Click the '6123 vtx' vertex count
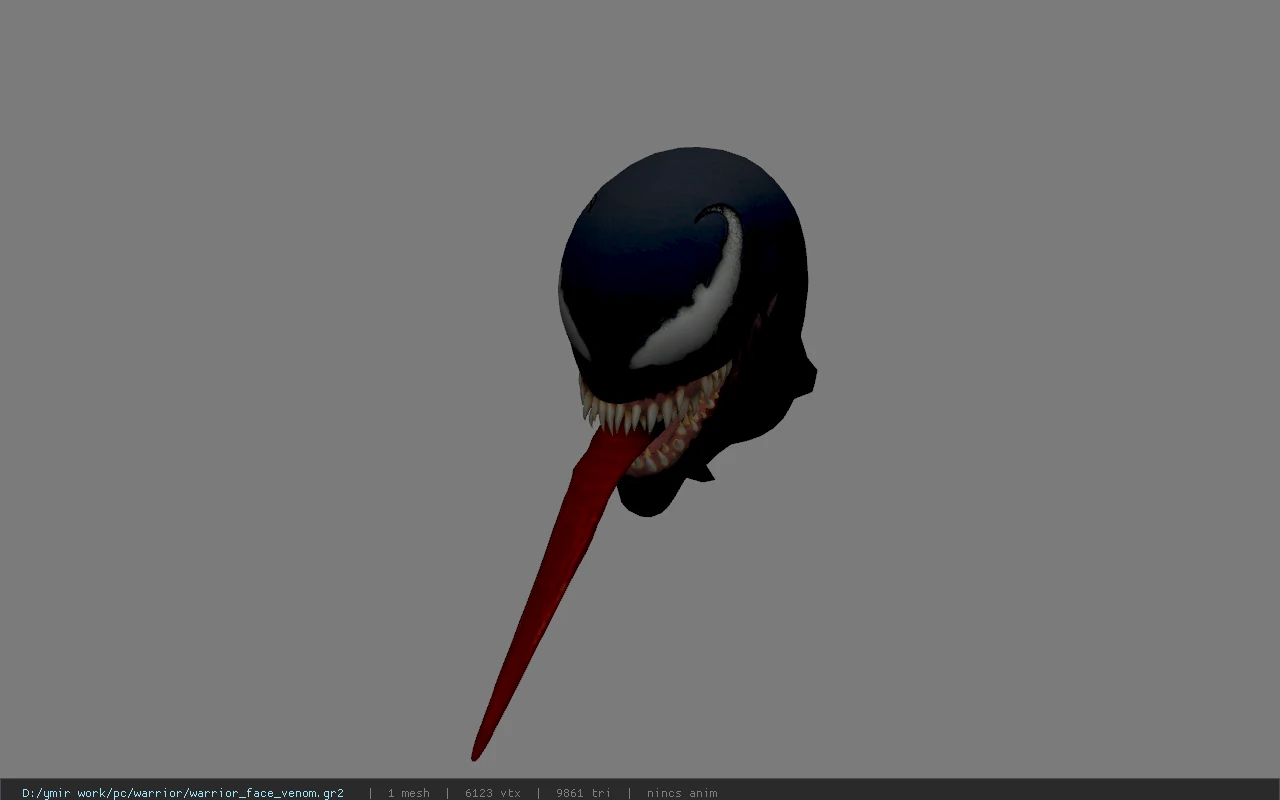This screenshot has width=1280, height=800. coord(493,793)
